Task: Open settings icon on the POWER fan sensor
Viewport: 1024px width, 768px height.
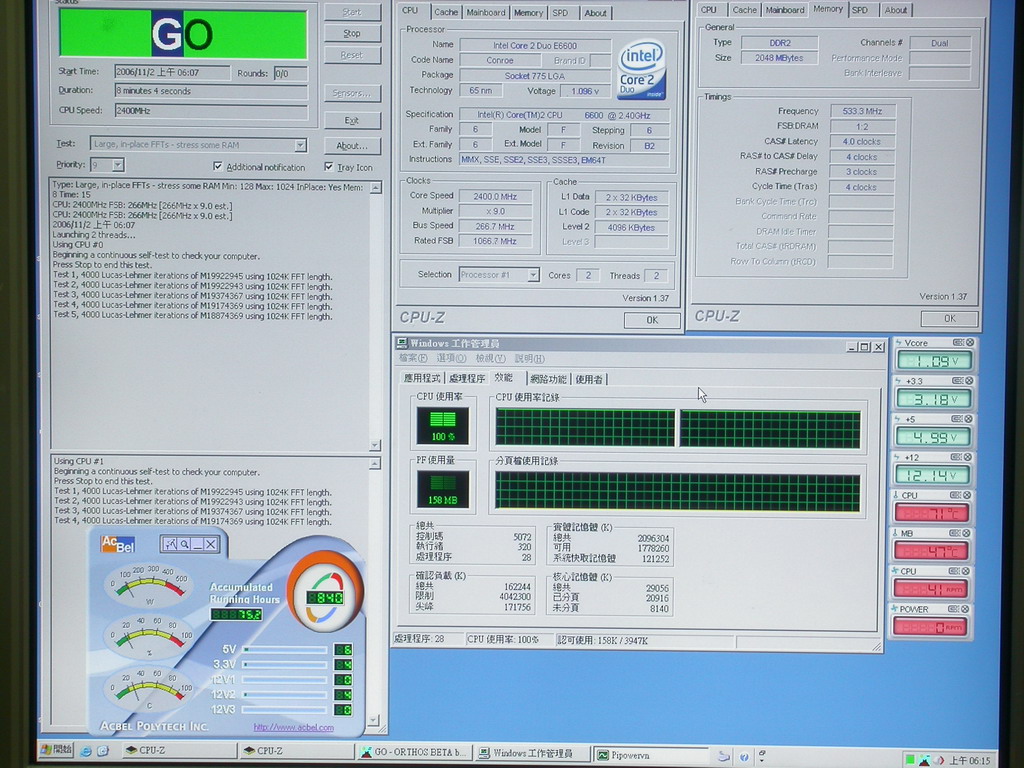Action: tap(954, 609)
